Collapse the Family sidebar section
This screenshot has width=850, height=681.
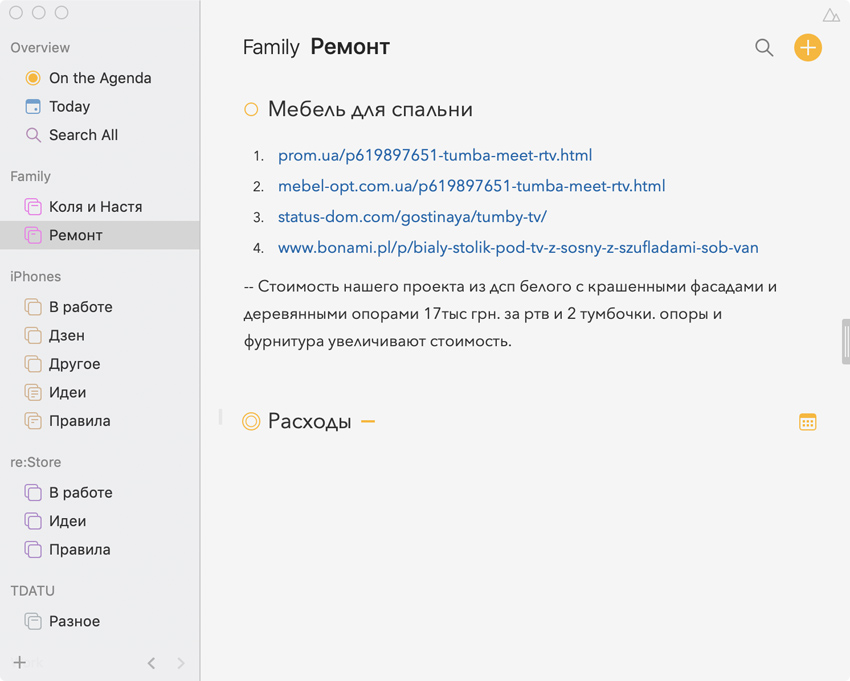[x=30, y=176]
